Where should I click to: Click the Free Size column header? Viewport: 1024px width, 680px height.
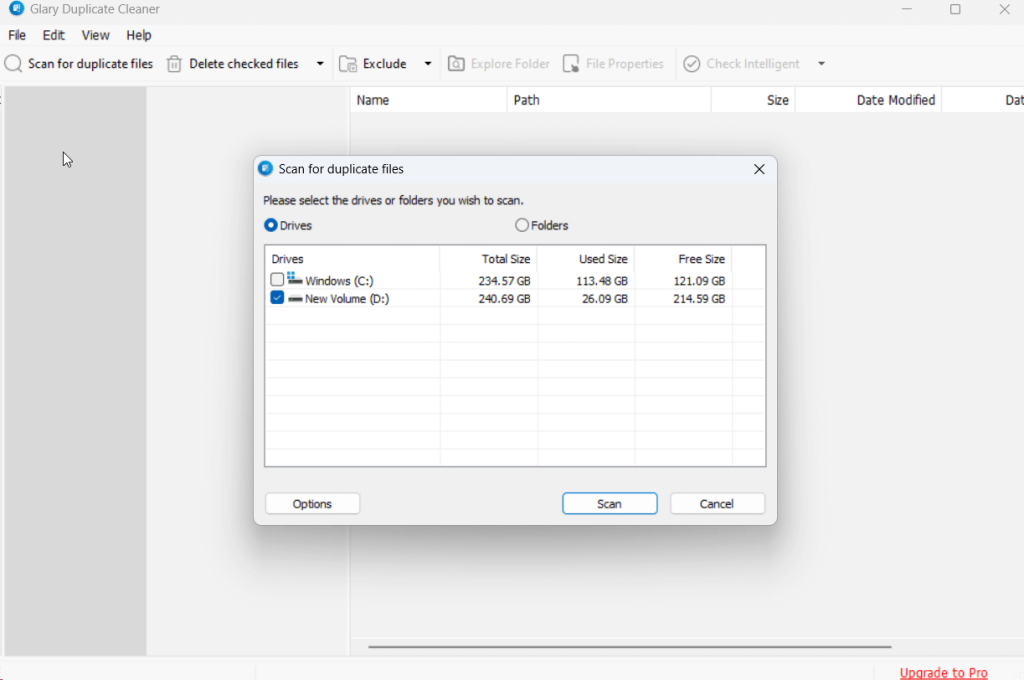683,259
